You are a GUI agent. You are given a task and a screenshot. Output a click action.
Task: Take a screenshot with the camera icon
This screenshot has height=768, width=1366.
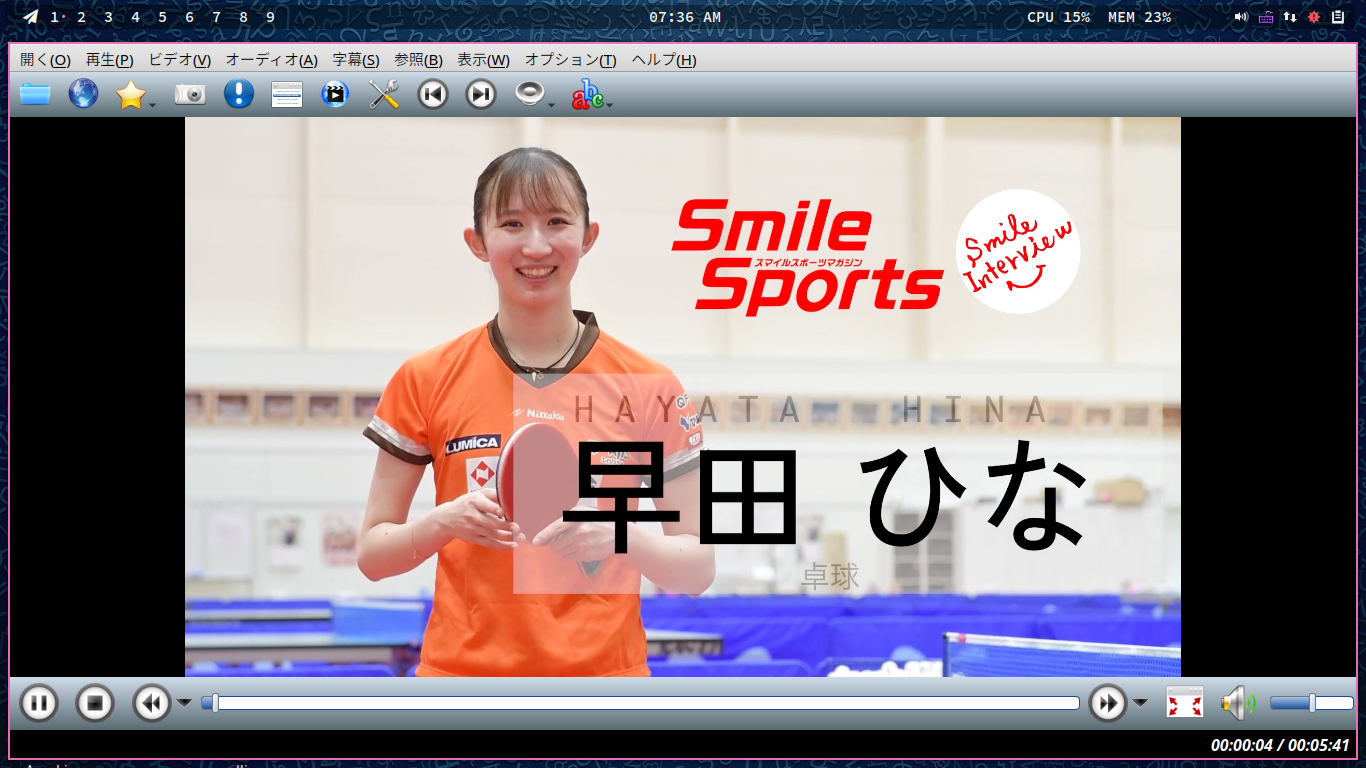190,94
